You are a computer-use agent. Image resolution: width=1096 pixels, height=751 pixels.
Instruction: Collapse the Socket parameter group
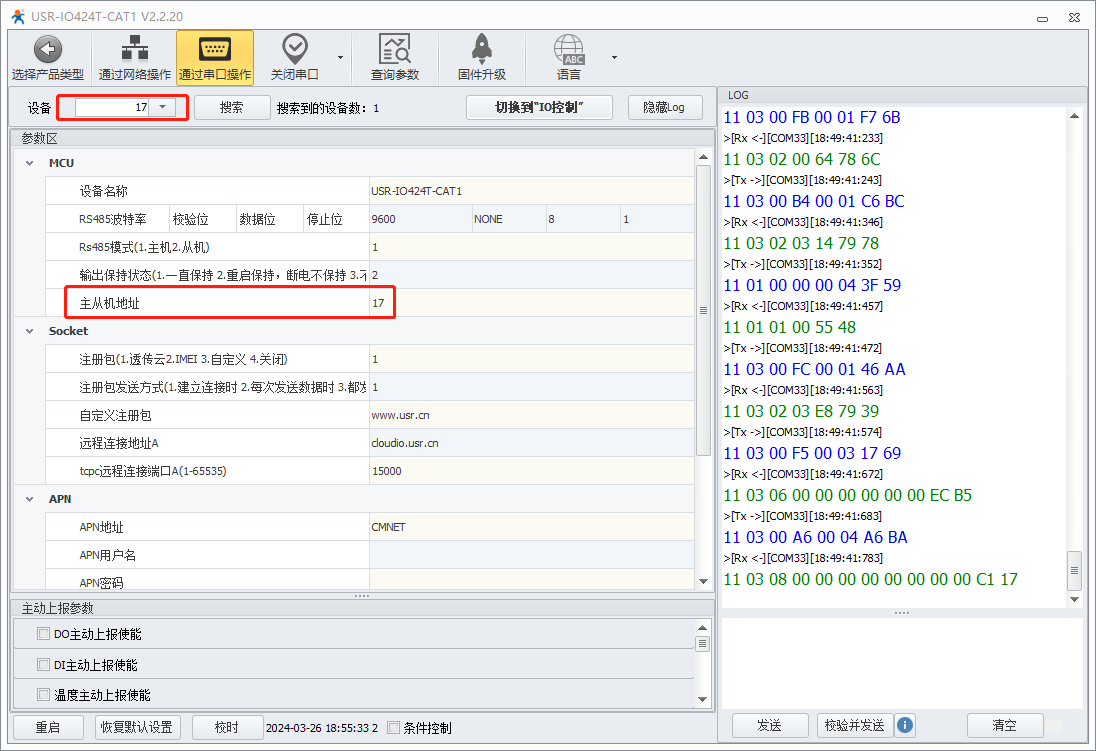pyautogui.click(x=27, y=331)
